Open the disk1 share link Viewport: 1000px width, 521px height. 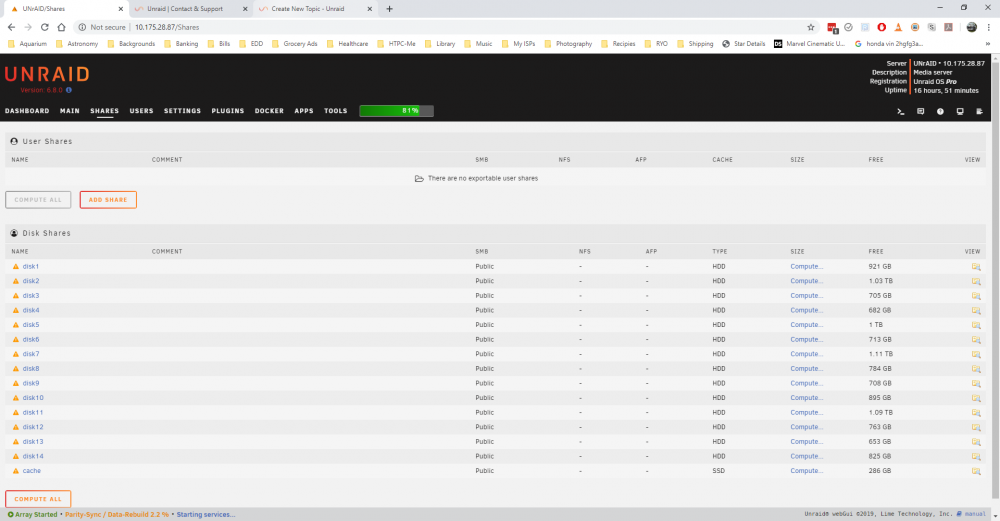coord(31,267)
